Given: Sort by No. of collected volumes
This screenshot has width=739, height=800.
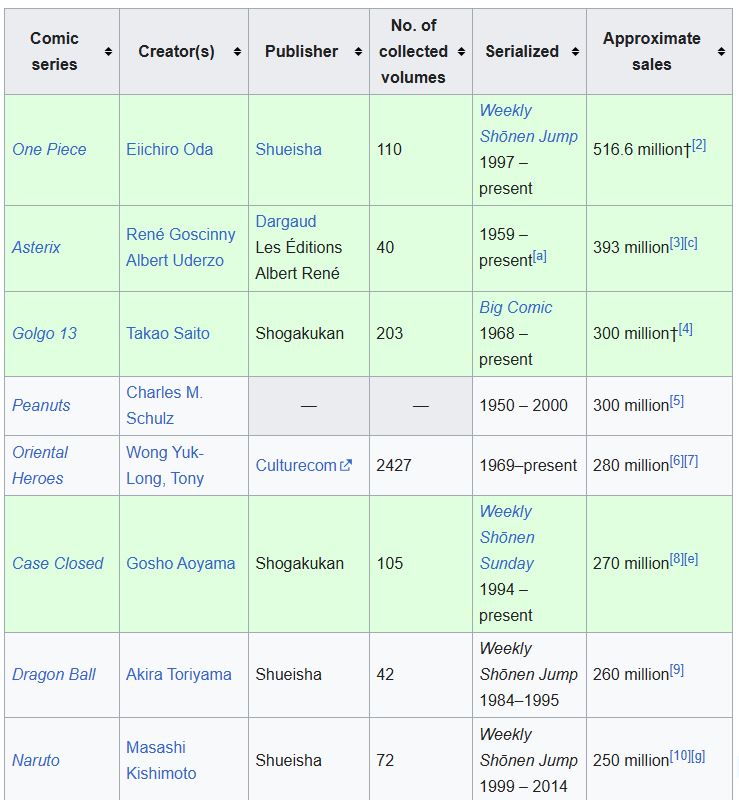Looking at the screenshot, I should 461,52.
